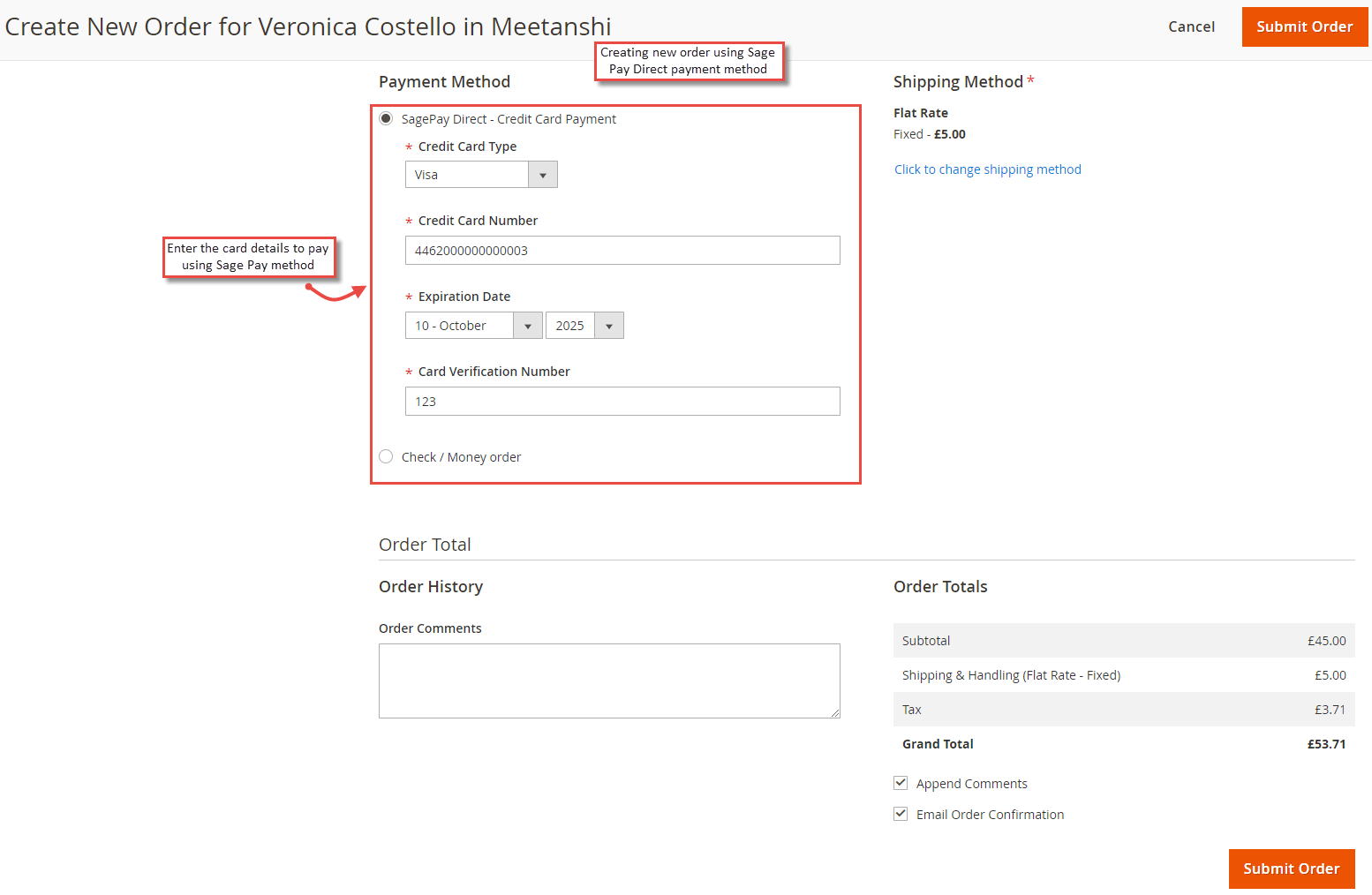This screenshot has width=1372, height=895.
Task: Click the Credit Card Number input field
Action: pyautogui.click(x=622, y=251)
